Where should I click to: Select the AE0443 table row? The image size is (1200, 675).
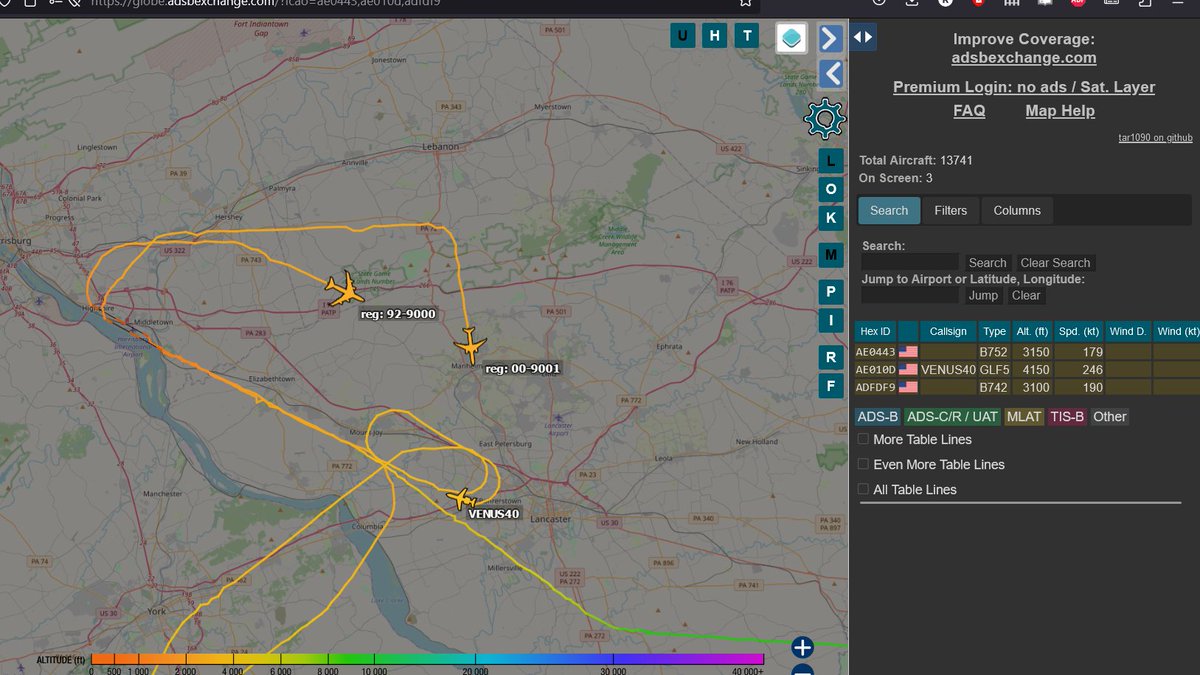pyautogui.click(x=1027, y=352)
